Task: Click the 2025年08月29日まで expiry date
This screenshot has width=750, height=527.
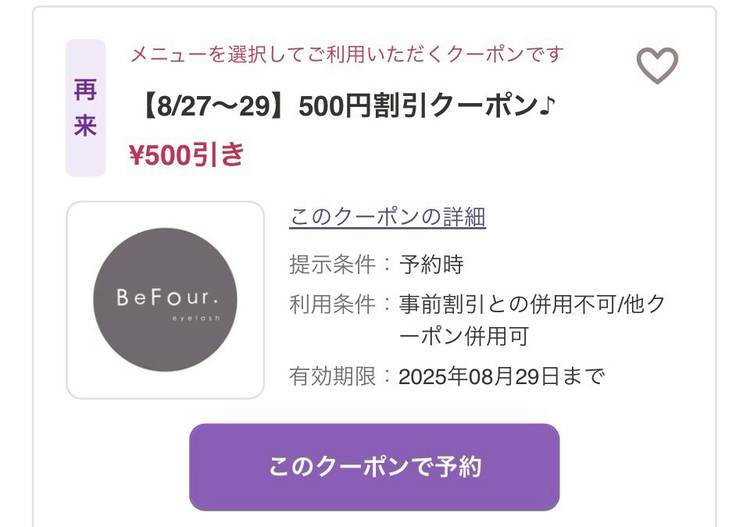Action: click(502, 377)
